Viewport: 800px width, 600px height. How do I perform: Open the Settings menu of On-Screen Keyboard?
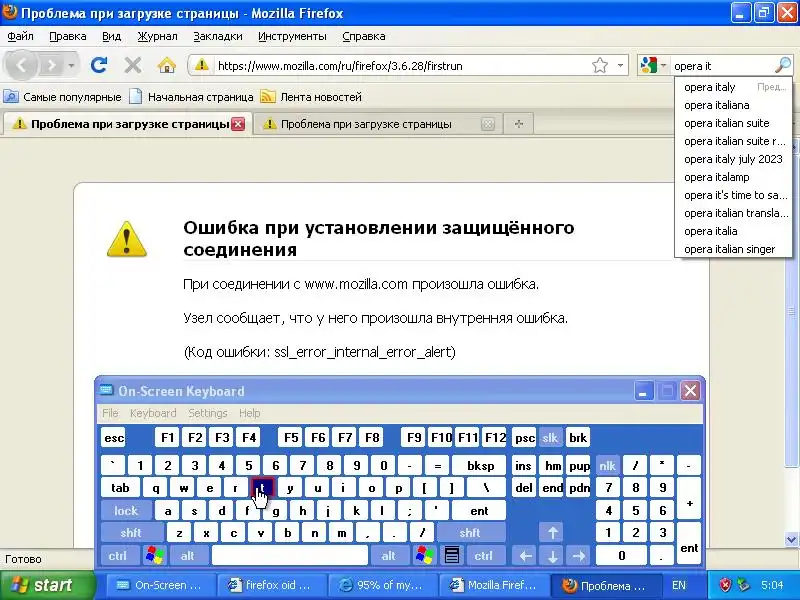pos(208,413)
